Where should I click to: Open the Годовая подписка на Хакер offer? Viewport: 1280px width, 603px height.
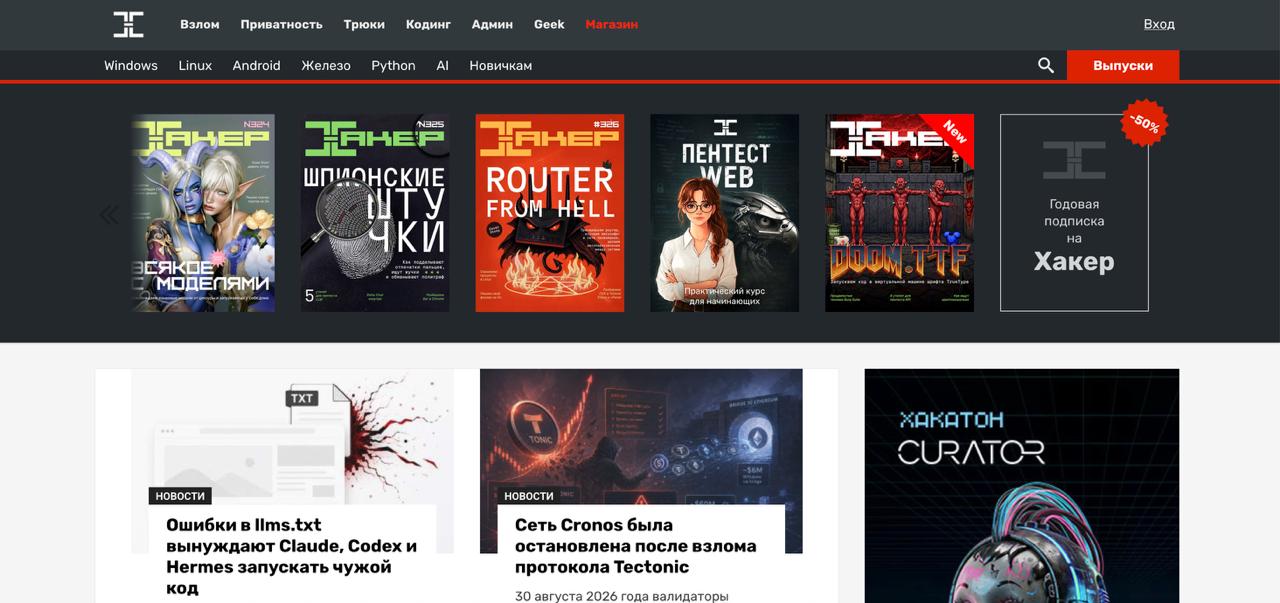(1074, 213)
